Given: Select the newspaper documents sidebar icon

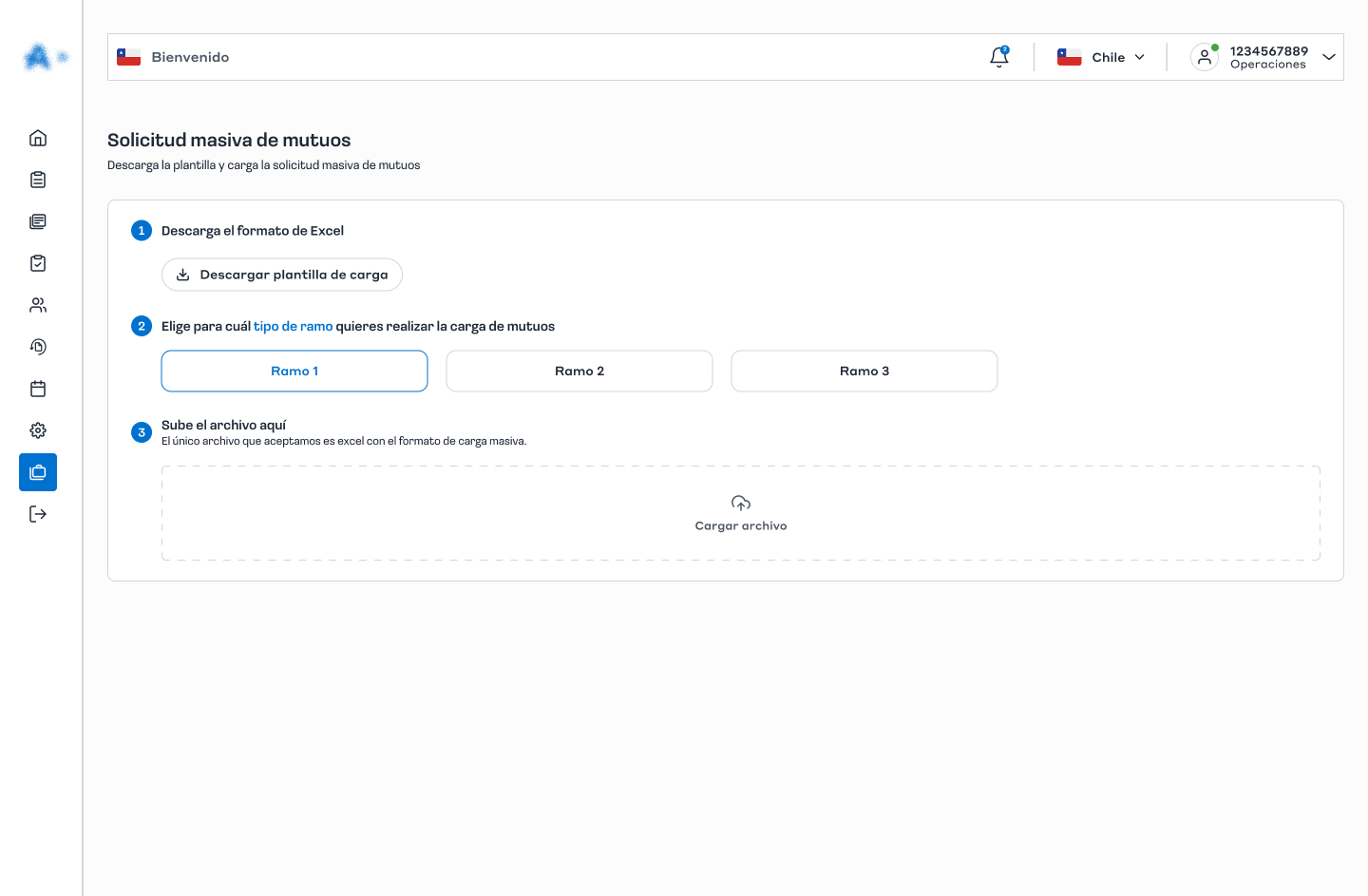Looking at the screenshot, I should click(38, 221).
